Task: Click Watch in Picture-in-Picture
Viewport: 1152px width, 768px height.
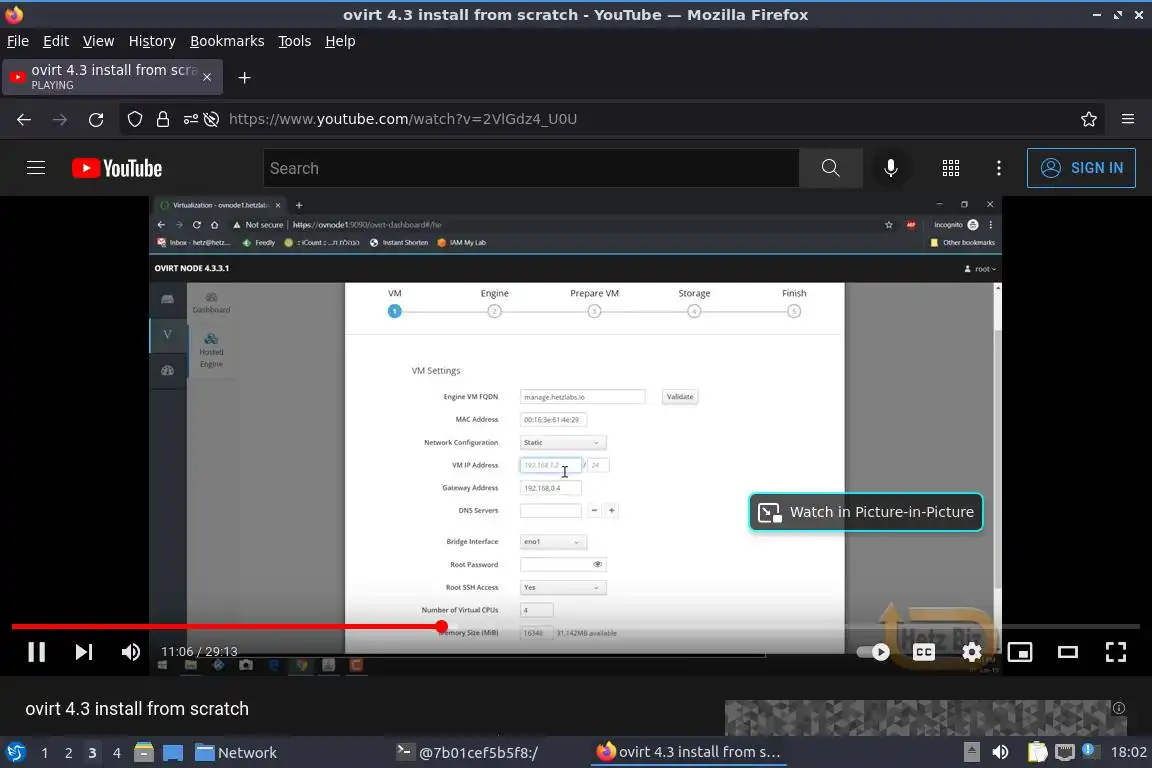Action: pos(866,512)
